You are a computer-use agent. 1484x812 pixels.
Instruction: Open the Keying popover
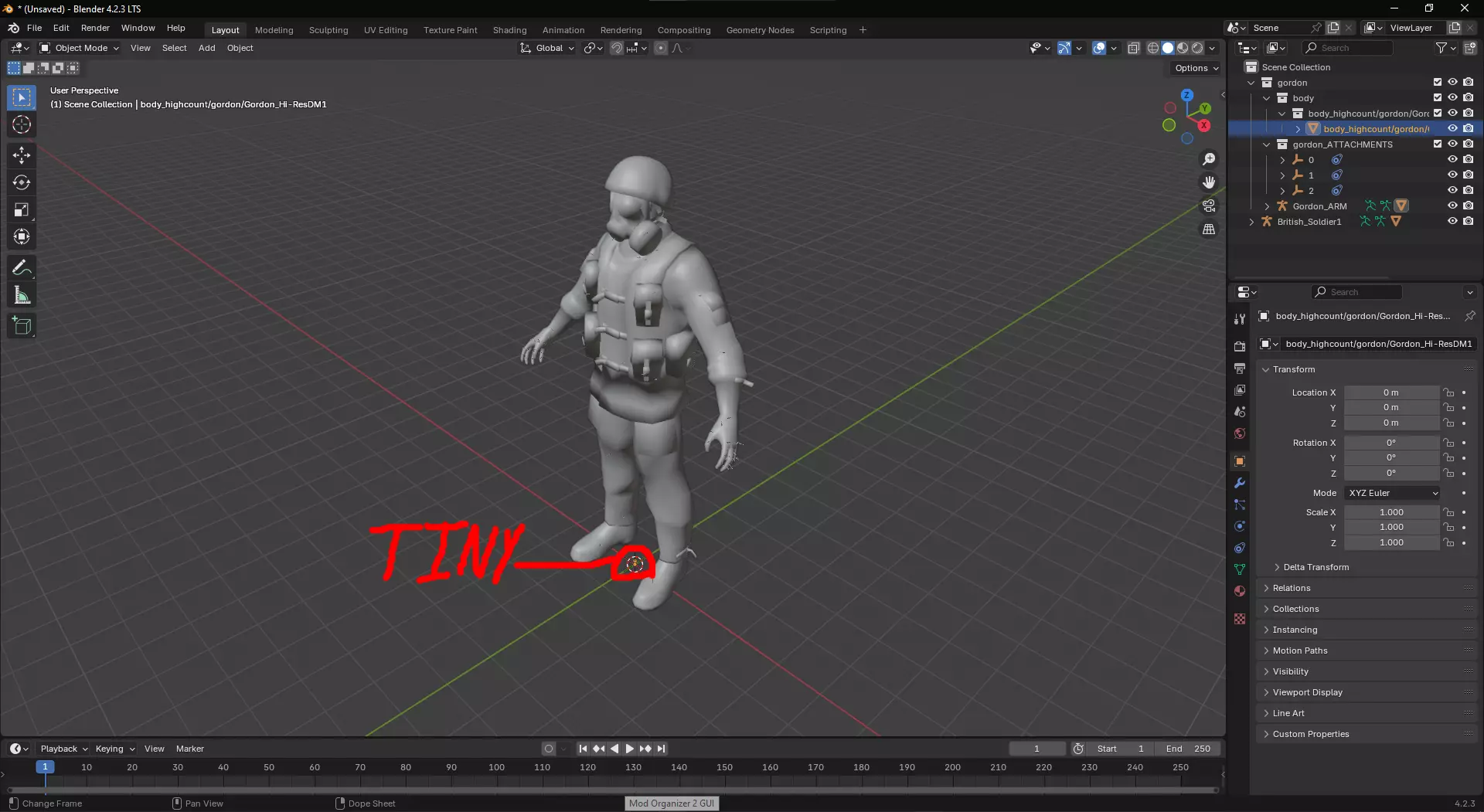click(114, 749)
